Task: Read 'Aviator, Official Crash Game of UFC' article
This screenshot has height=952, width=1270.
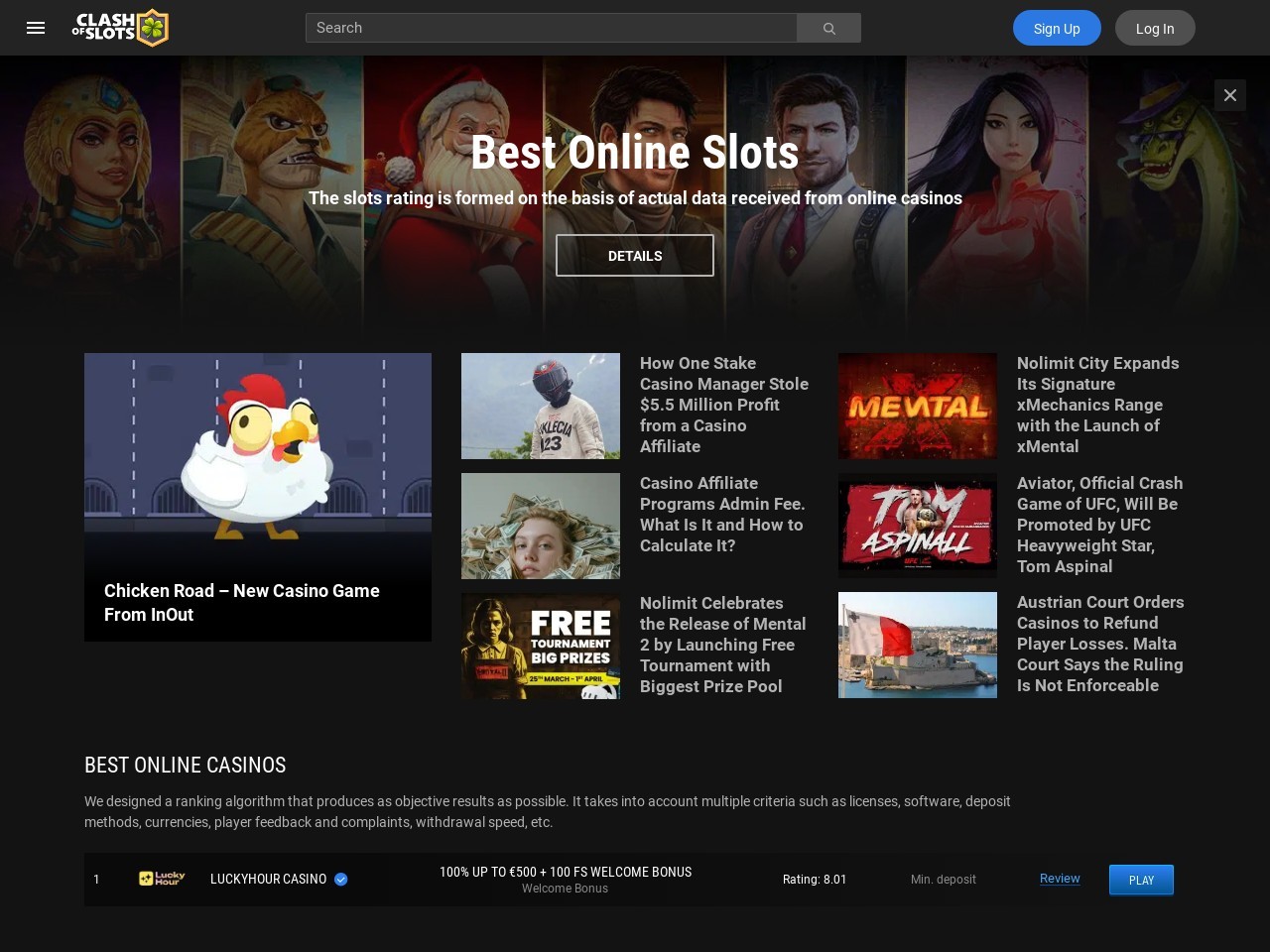Action: [1099, 525]
